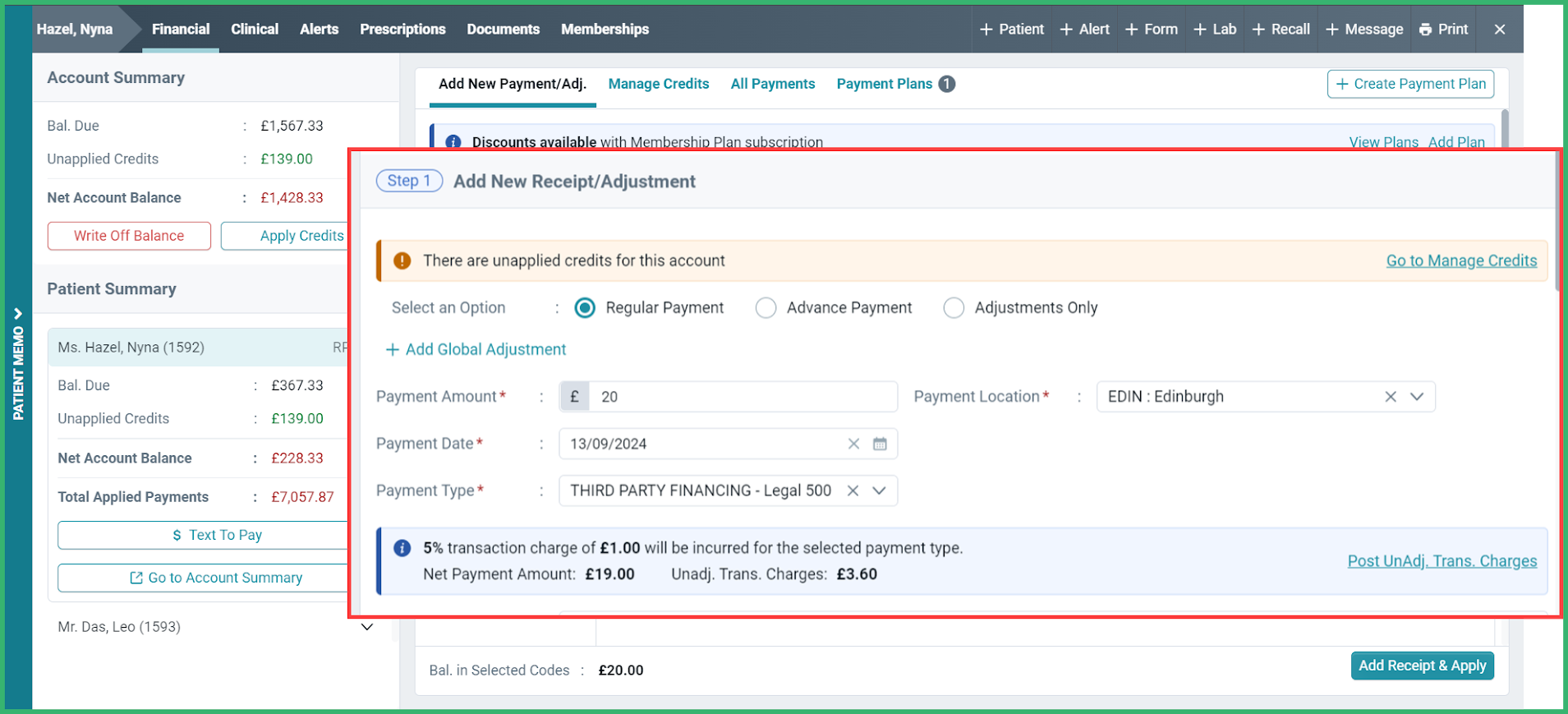Open the Payment Location dropdown
The height and width of the screenshot is (714, 1568).
(1417, 397)
